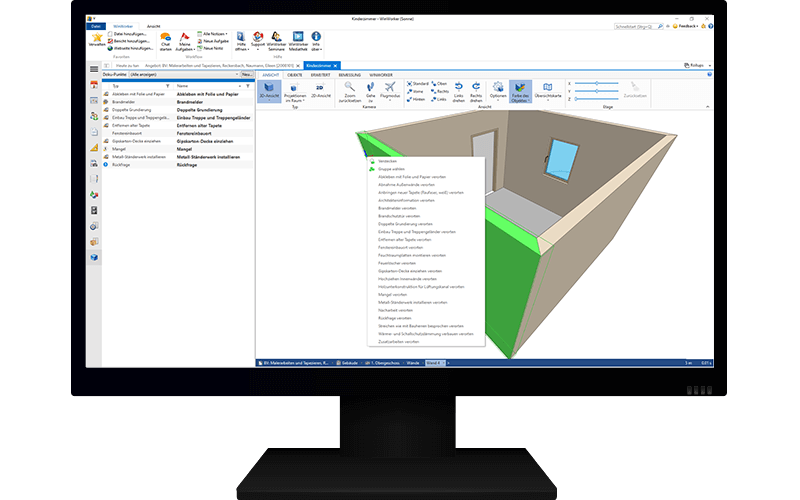
Task: Select the Oben view option
Action: [x=440, y=83]
